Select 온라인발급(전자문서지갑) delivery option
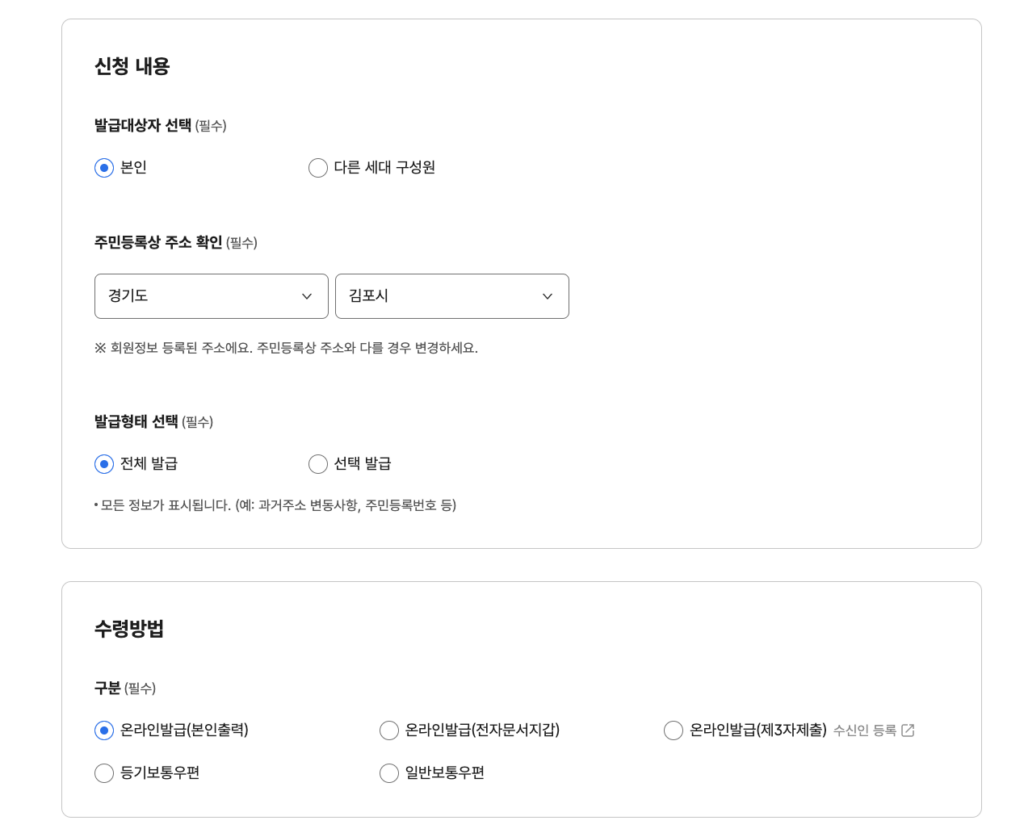 [x=388, y=730]
